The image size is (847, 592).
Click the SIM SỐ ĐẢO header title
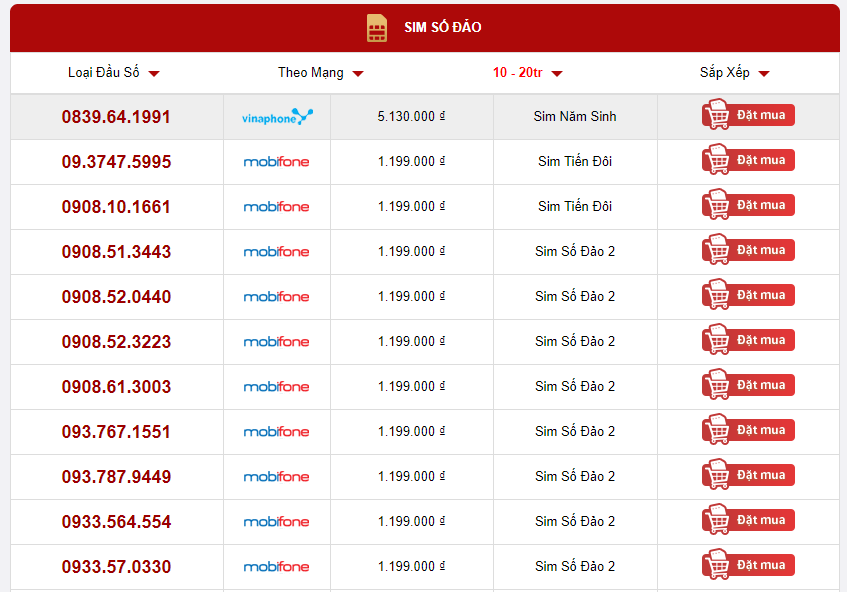(x=442, y=27)
